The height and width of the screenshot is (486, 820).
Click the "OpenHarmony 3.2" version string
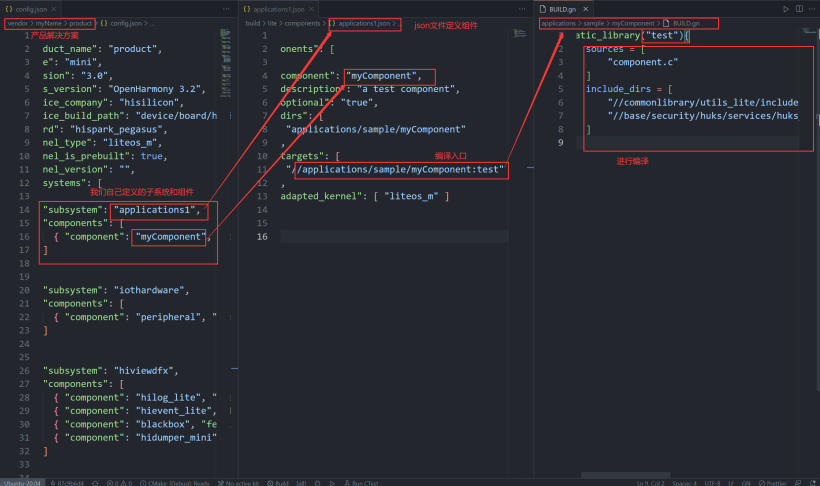(155, 89)
